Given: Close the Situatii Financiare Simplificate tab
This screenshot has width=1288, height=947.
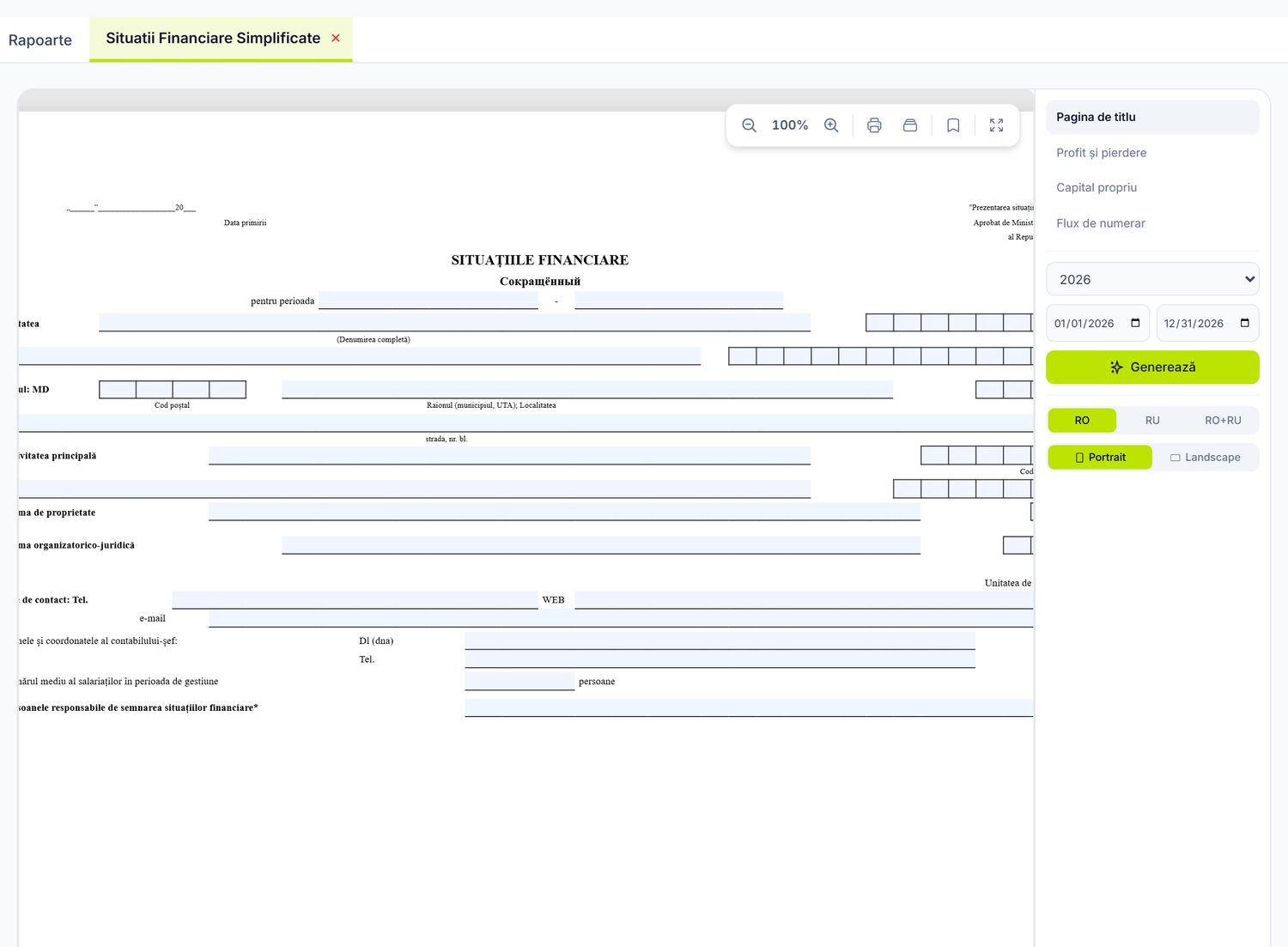Looking at the screenshot, I should [x=336, y=38].
